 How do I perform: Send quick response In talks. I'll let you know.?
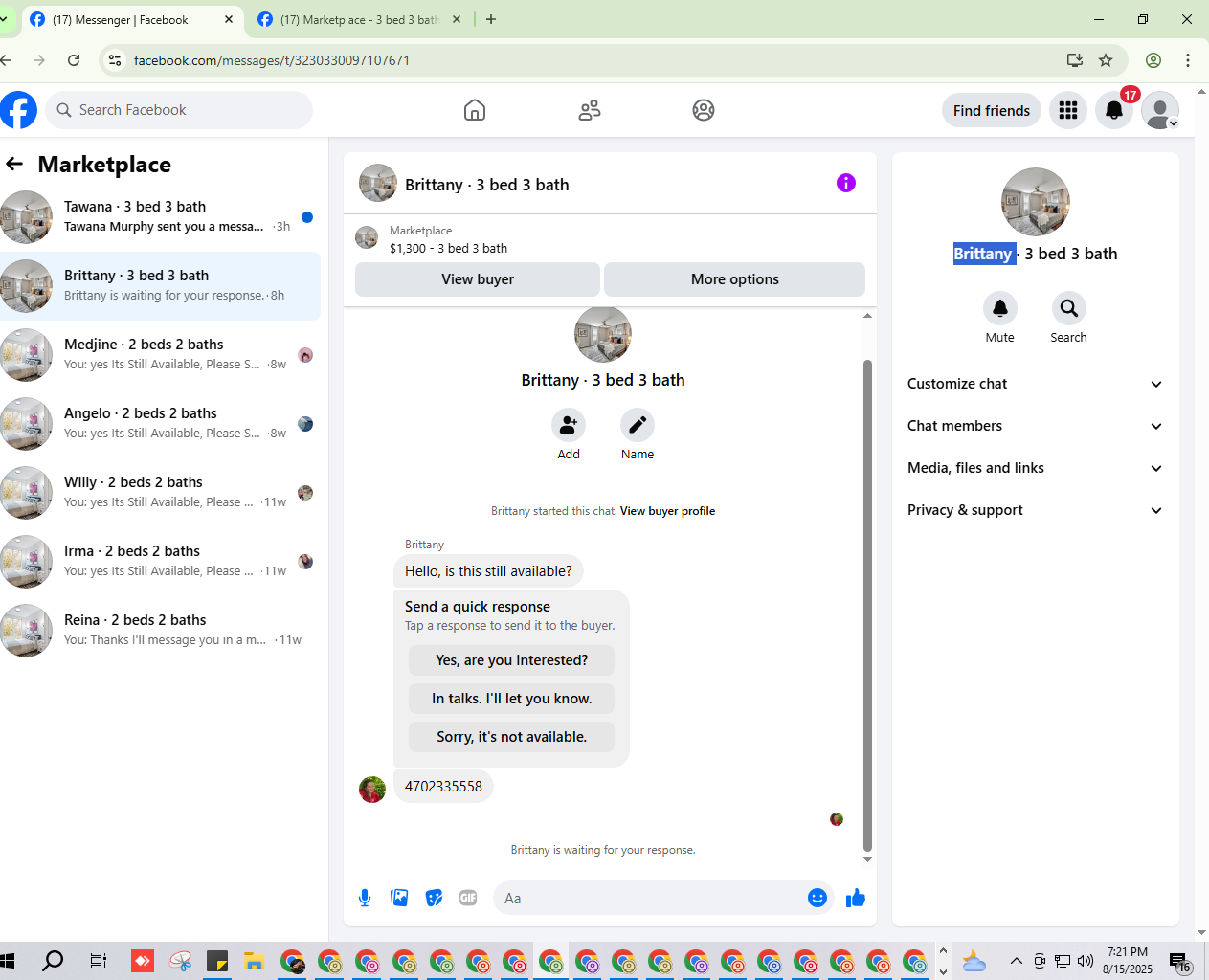click(x=512, y=699)
